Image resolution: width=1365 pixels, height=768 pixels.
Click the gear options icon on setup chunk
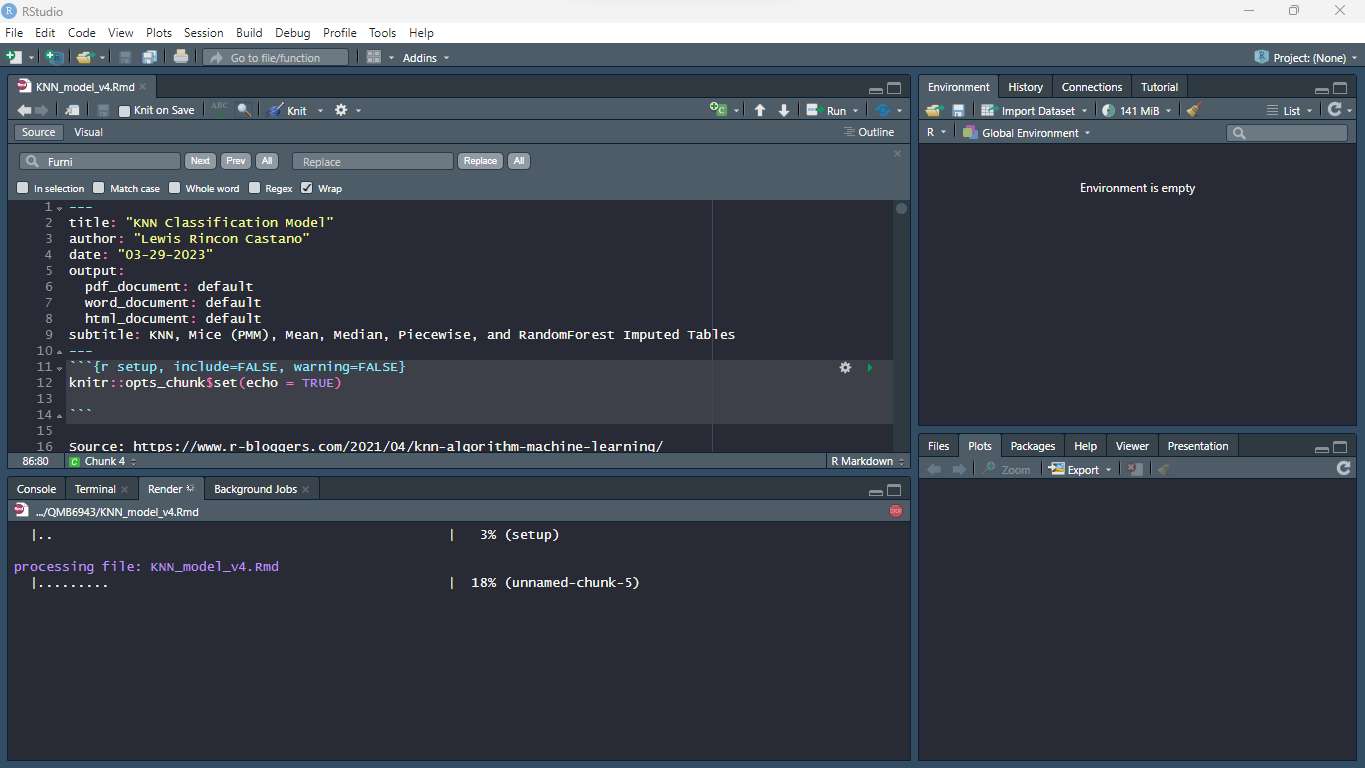pyautogui.click(x=845, y=368)
